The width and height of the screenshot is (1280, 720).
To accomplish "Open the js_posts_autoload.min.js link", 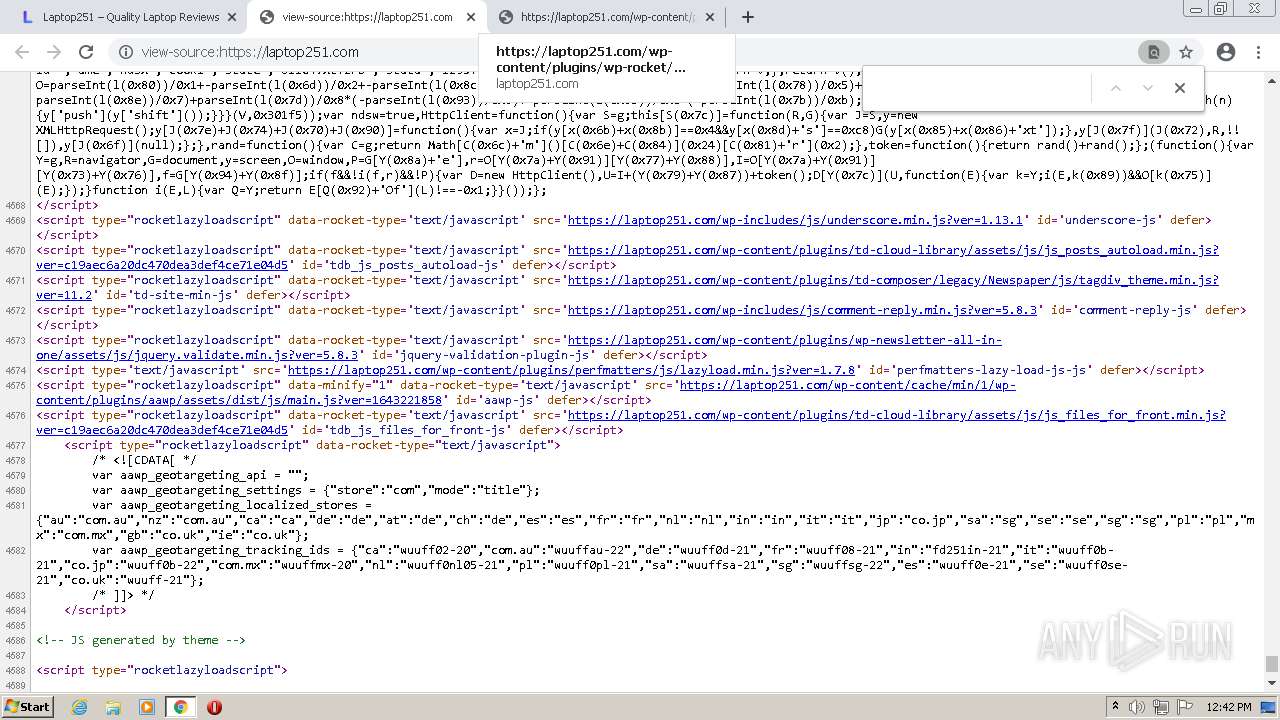I will click(628, 257).
